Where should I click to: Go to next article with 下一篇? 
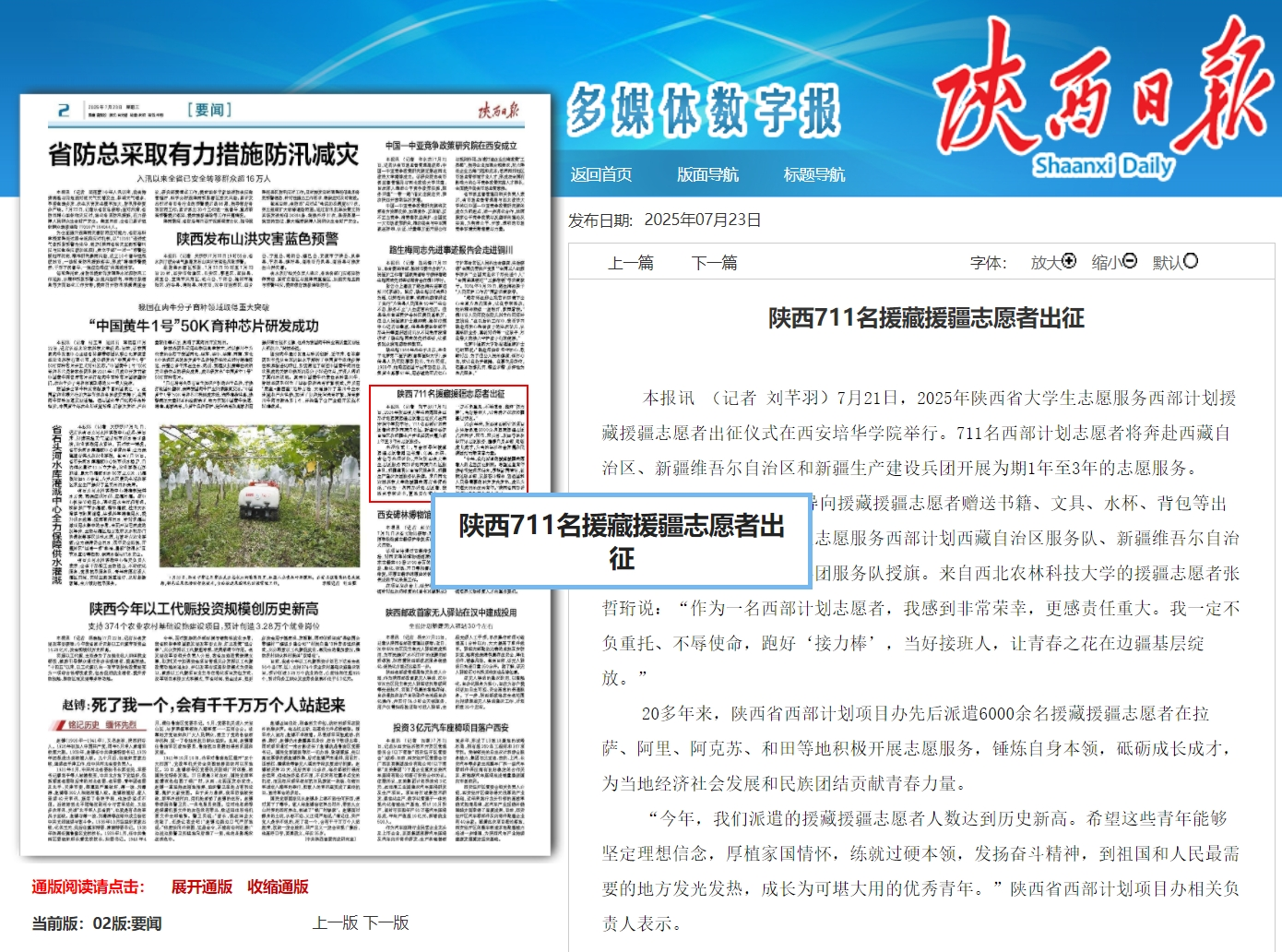coord(715,263)
